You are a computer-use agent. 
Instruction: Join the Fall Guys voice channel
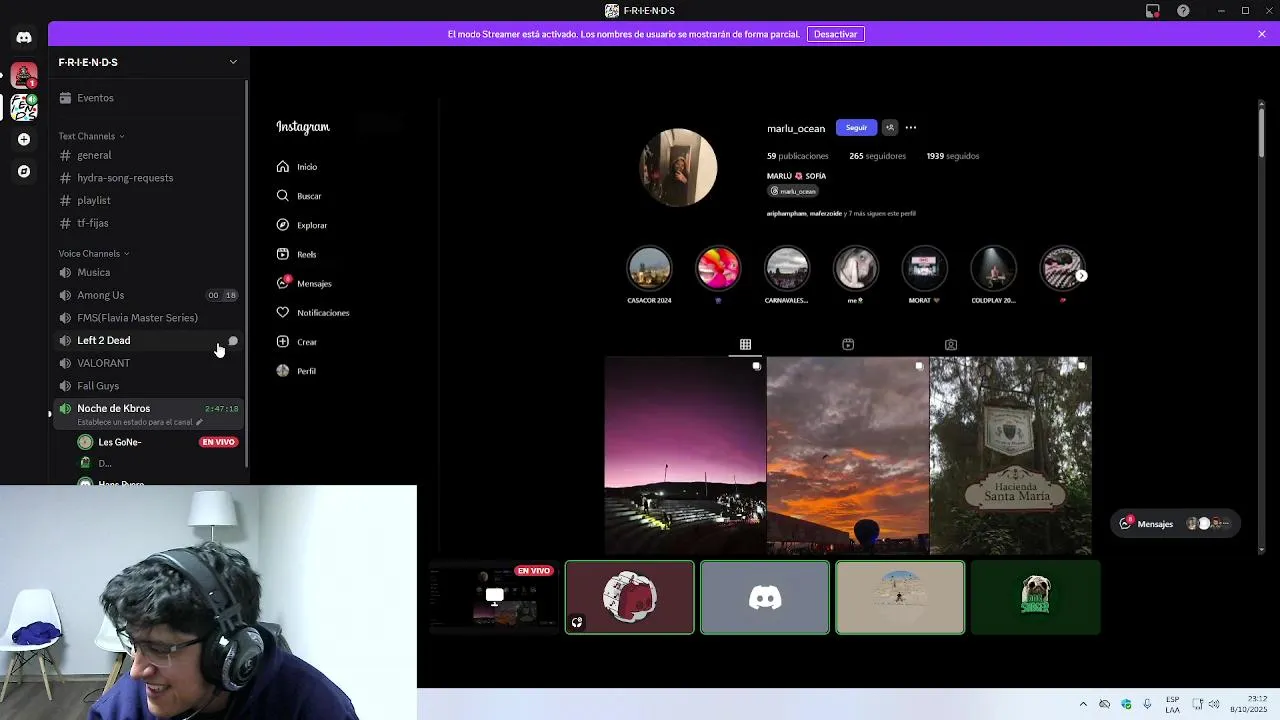click(x=148, y=386)
